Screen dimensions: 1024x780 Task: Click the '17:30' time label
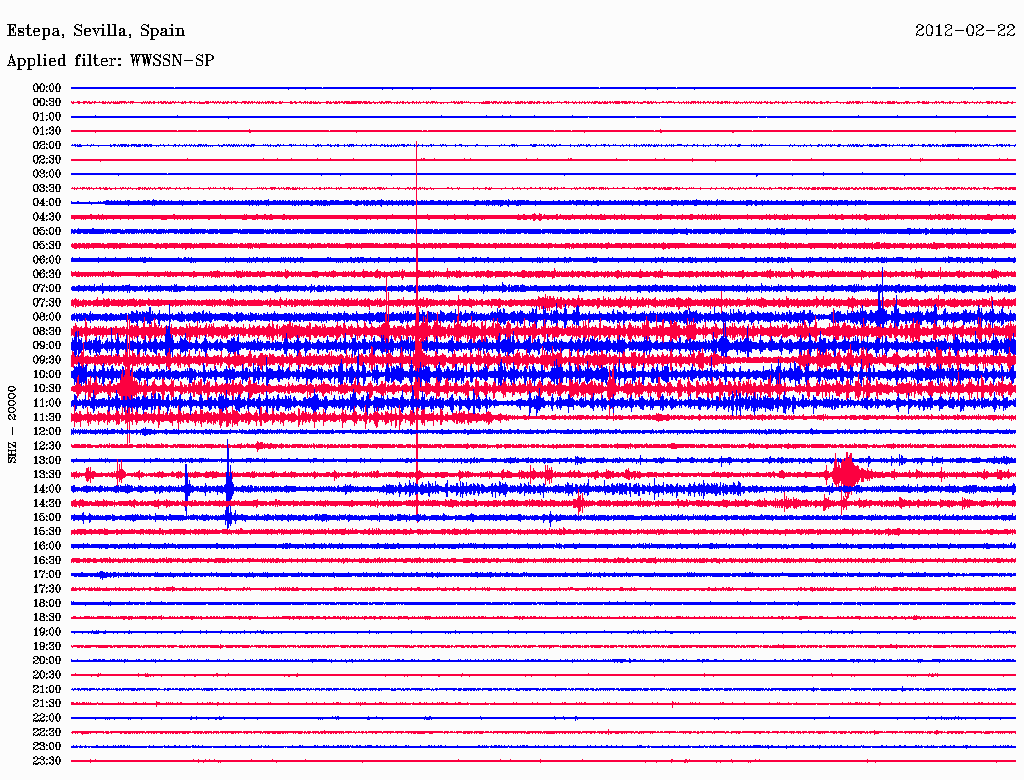46,589
